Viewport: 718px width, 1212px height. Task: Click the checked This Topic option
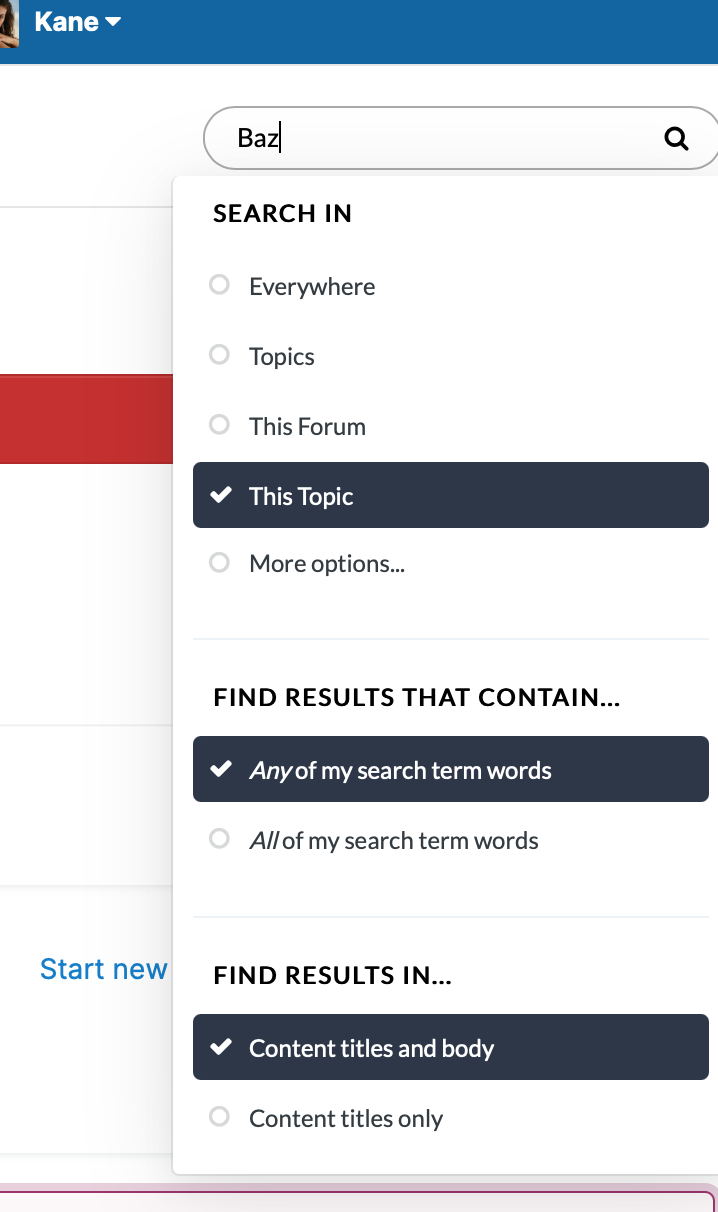pos(450,495)
